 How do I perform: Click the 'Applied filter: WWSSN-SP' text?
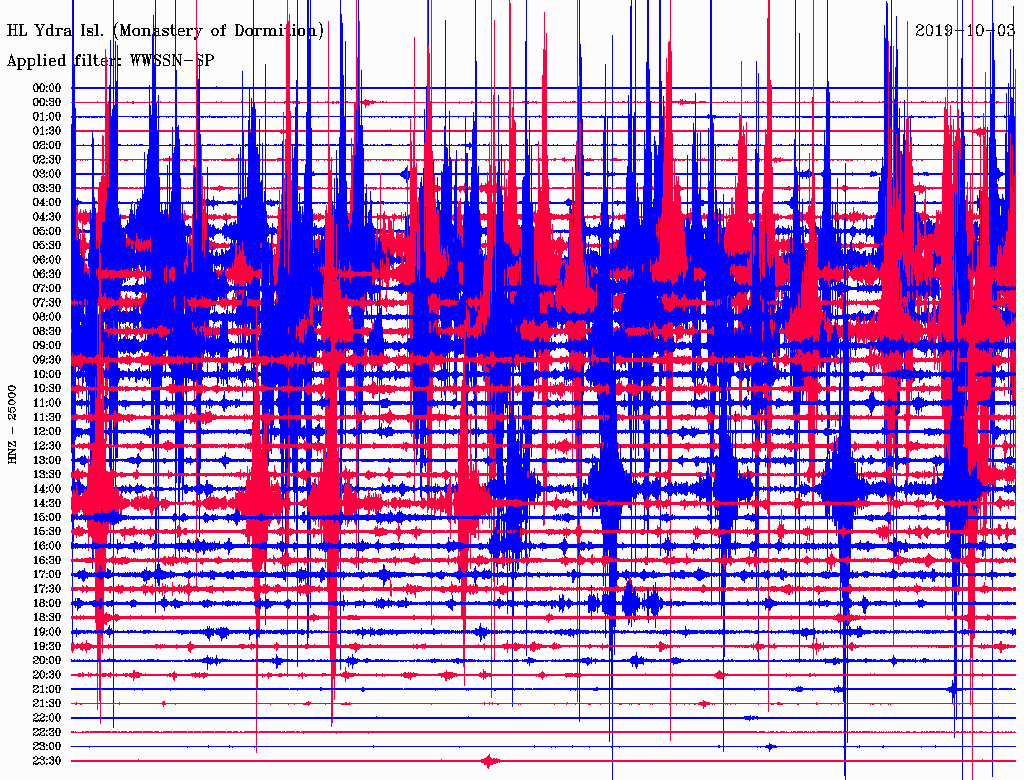[110, 61]
